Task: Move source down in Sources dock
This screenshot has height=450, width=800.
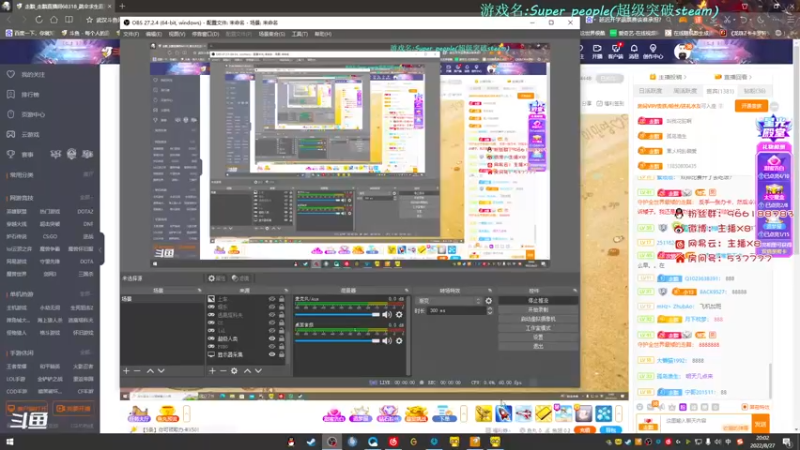Action: tap(258, 371)
